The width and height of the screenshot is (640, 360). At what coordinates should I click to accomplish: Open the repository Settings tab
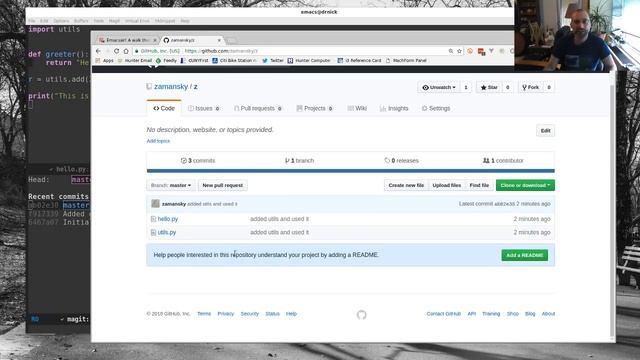(436, 108)
